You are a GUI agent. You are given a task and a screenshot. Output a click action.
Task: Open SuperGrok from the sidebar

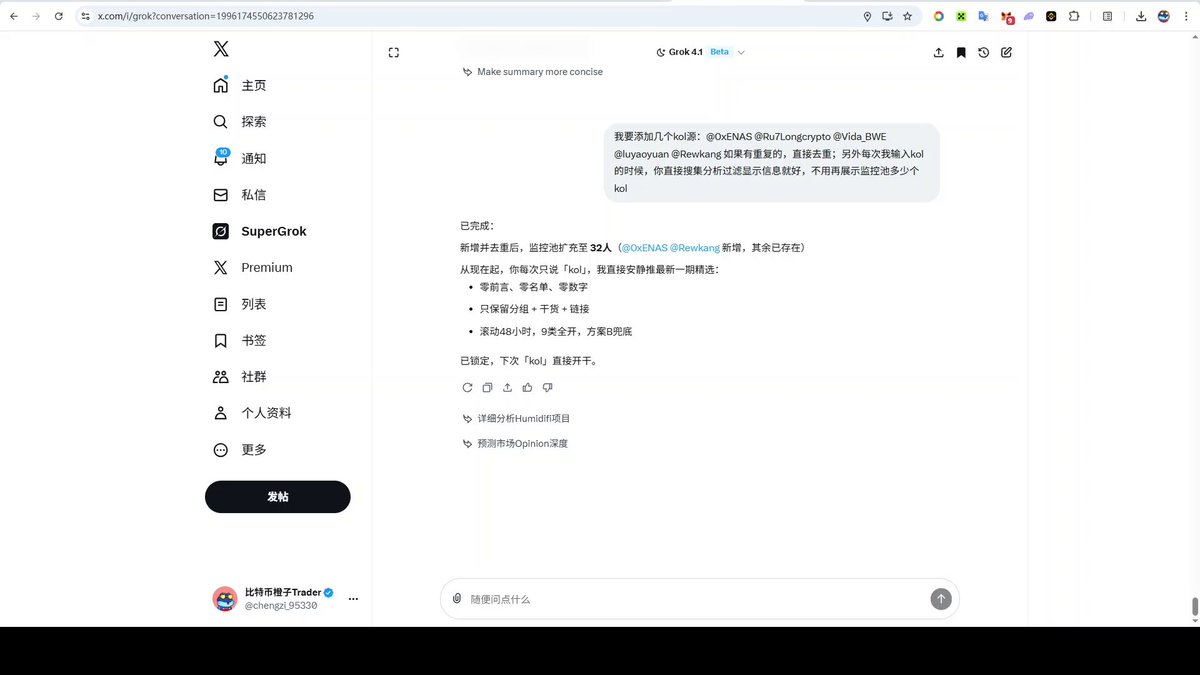(260, 231)
